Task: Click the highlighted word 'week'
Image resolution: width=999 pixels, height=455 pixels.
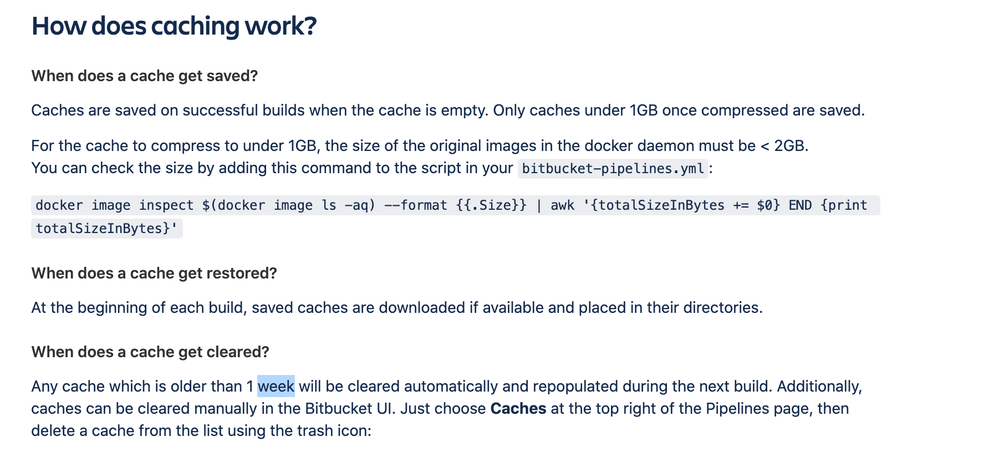Action: coord(276,386)
